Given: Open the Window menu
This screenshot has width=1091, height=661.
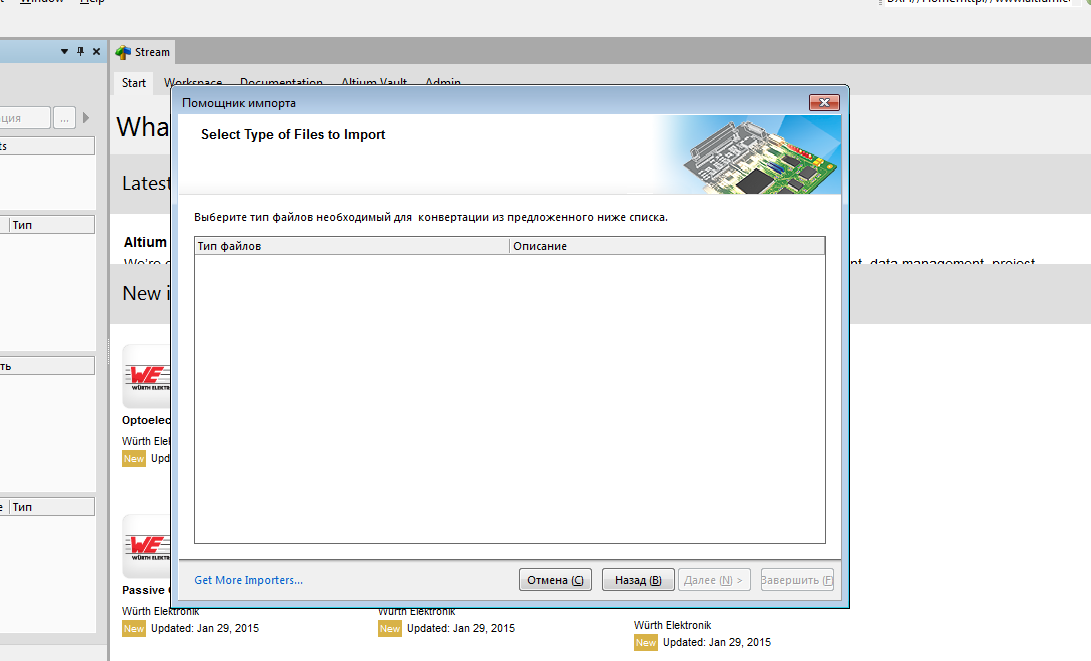Looking at the screenshot, I should (39, 1).
